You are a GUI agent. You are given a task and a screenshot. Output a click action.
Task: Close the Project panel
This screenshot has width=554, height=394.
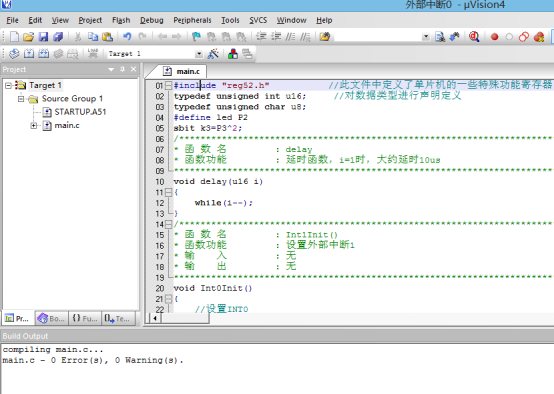pos(134,69)
